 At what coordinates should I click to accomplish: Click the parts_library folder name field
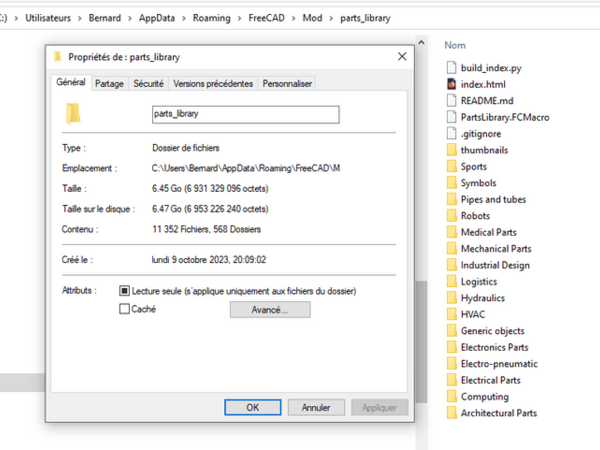click(244, 114)
